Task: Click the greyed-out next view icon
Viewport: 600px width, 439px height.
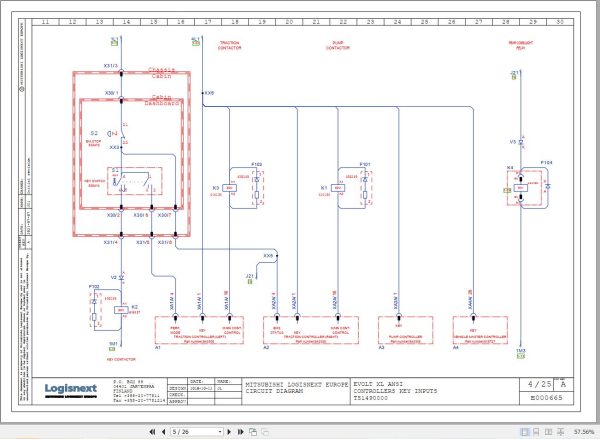Action: click(265, 432)
